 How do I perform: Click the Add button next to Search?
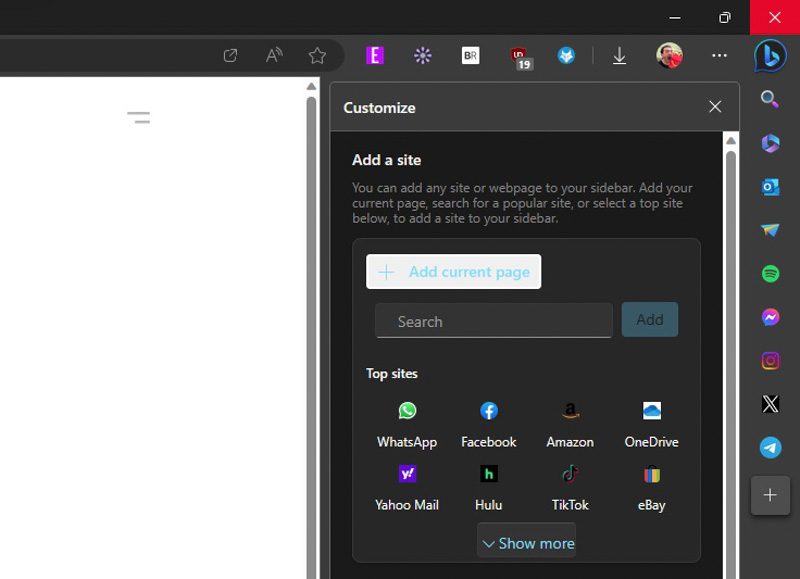pyautogui.click(x=649, y=319)
